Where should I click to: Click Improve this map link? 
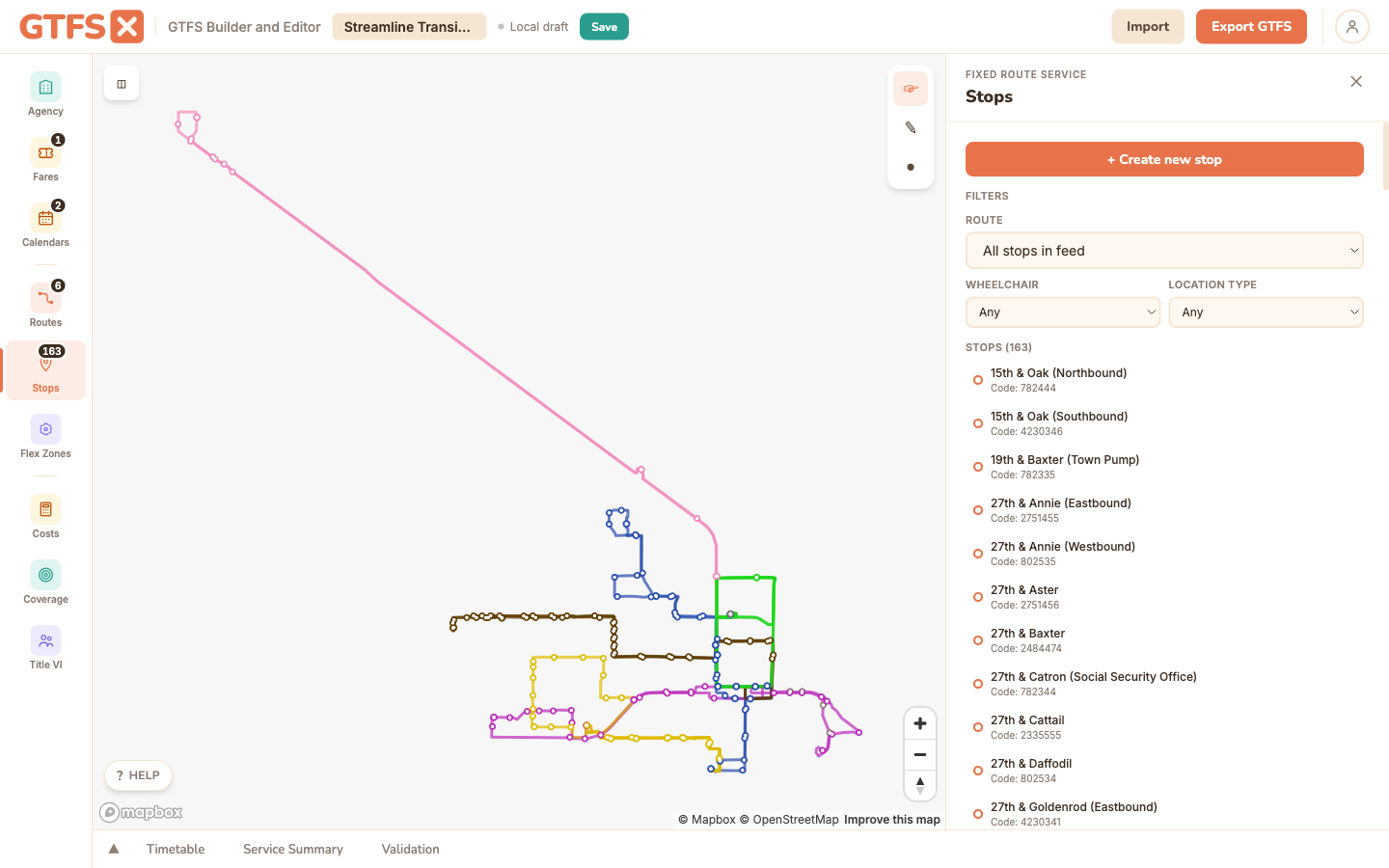(892, 820)
